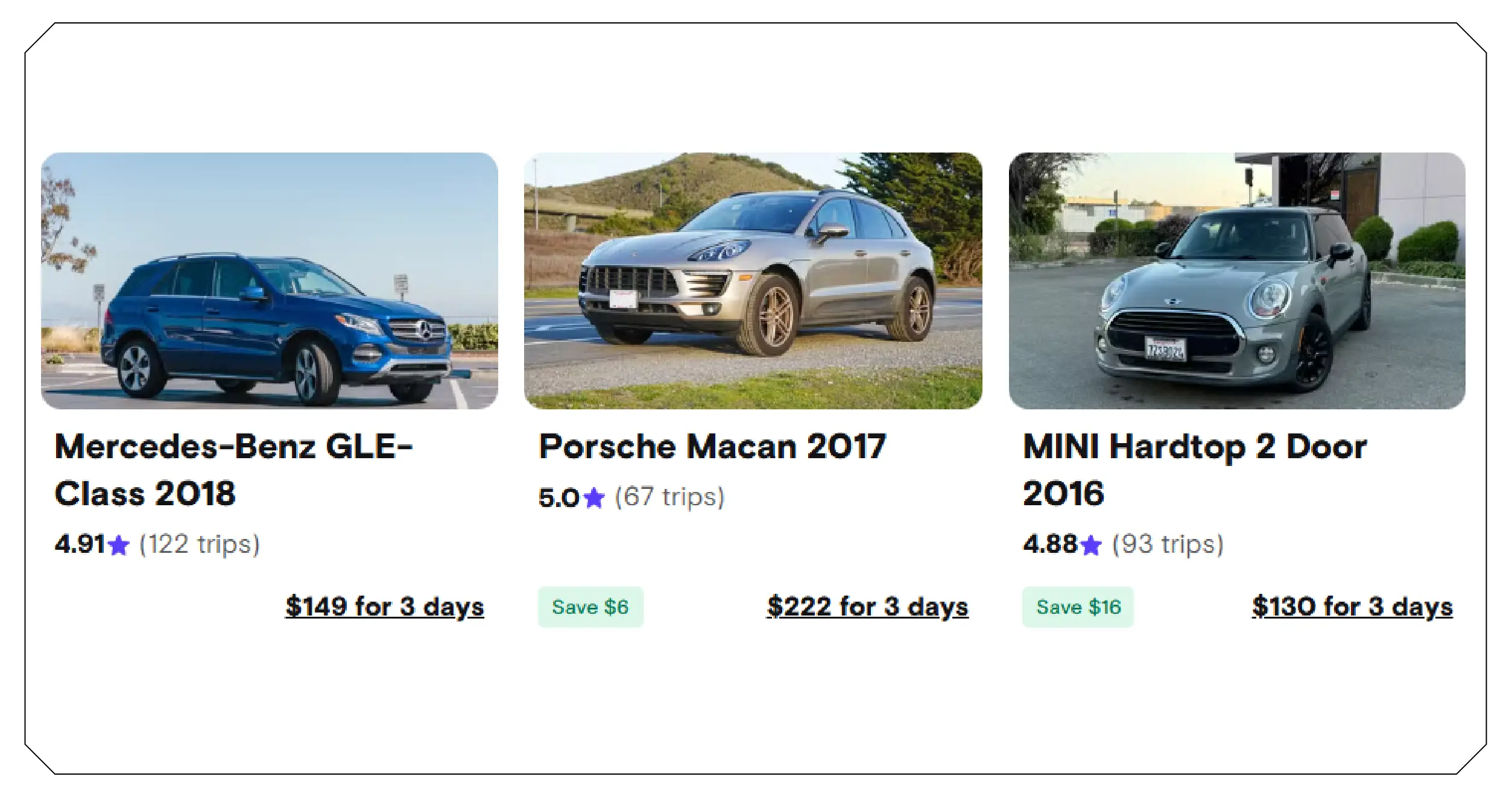Open the 67 trips reviews link
This screenshot has height=797, width=1512.
(669, 498)
